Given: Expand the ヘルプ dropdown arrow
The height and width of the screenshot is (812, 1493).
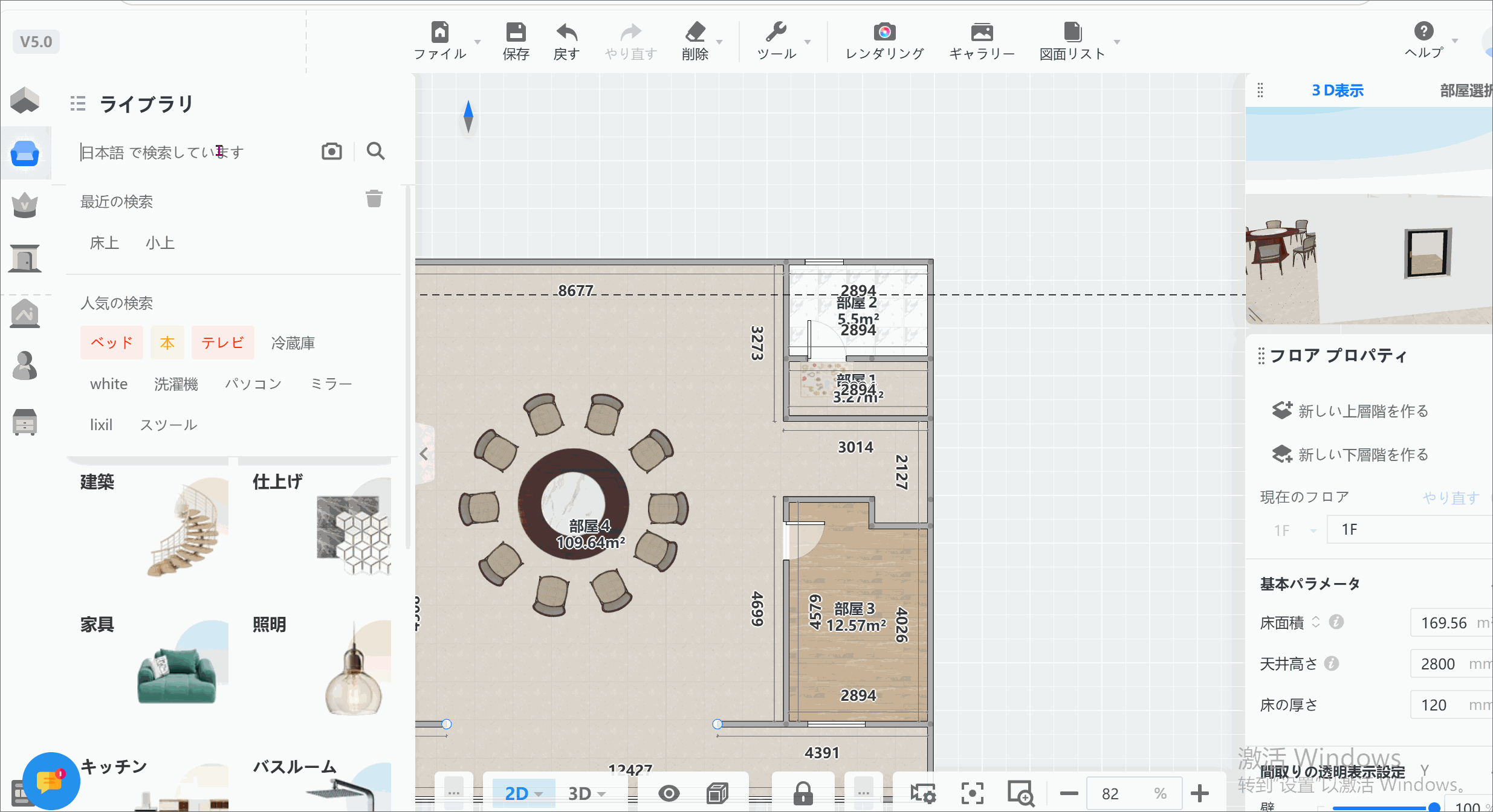Looking at the screenshot, I should click(x=1455, y=40).
